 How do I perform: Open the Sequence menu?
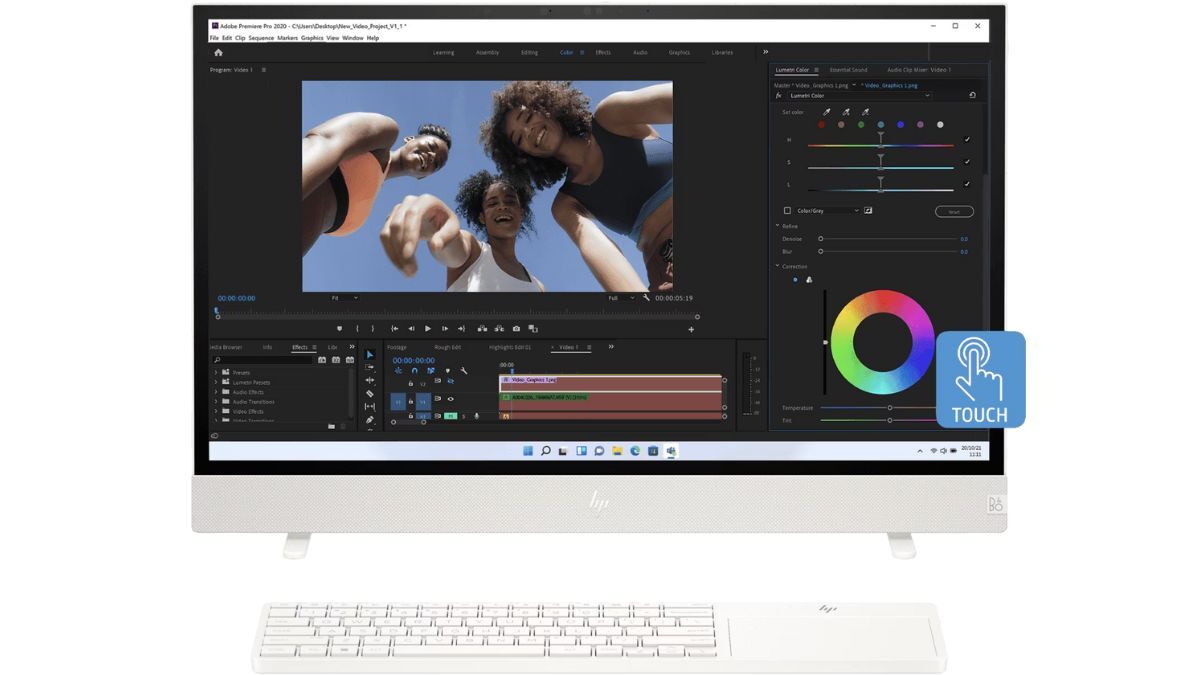coord(261,38)
